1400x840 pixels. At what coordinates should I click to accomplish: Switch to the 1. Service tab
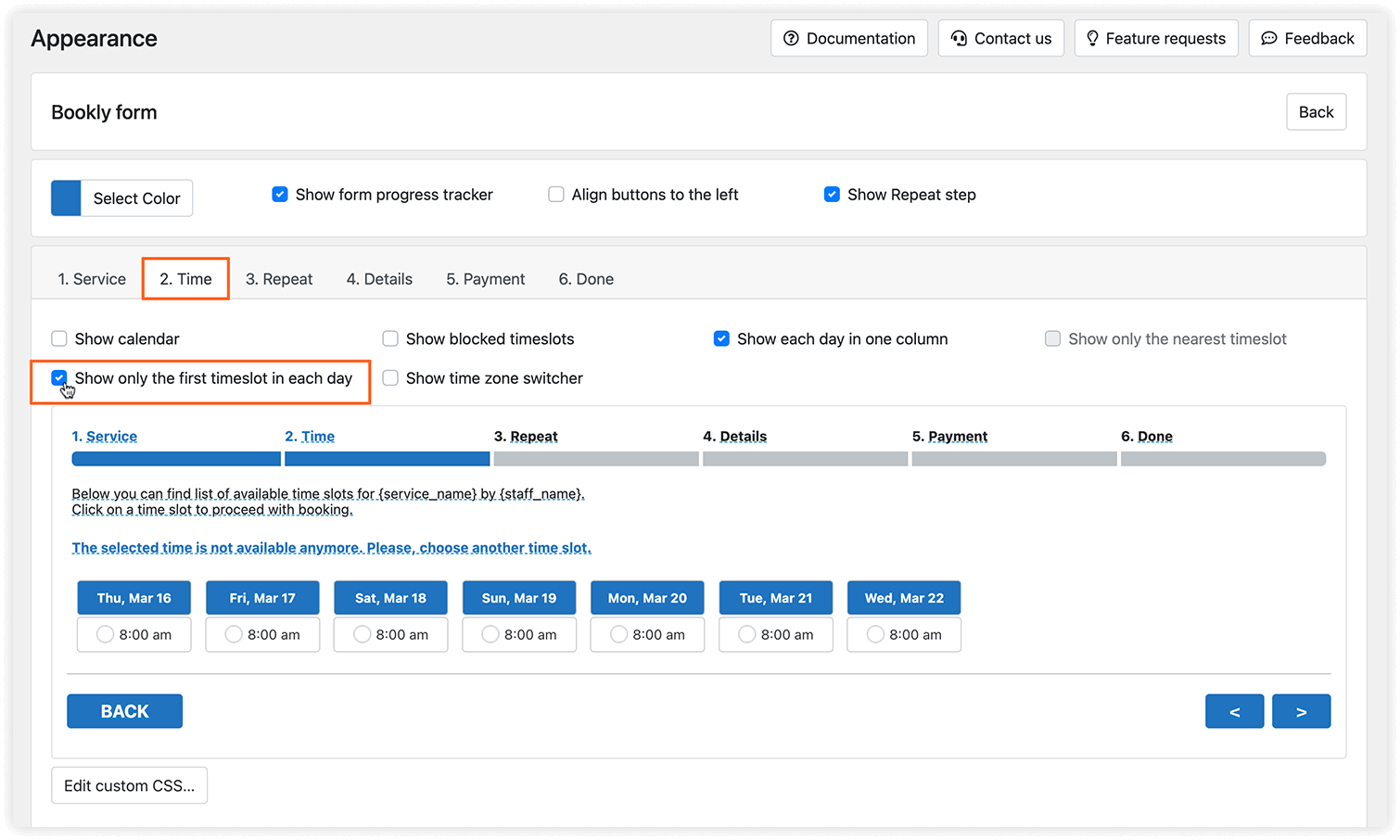click(x=92, y=279)
